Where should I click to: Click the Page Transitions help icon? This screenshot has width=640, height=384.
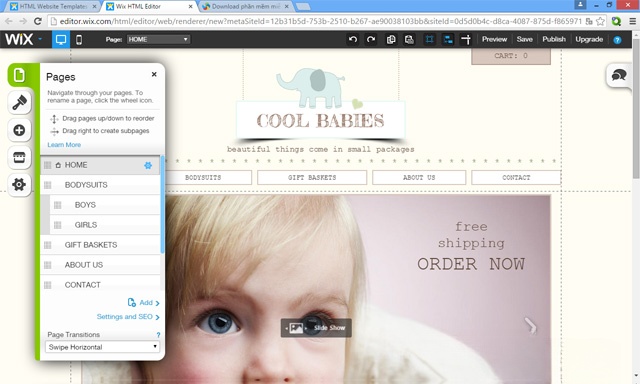click(x=158, y=335)
